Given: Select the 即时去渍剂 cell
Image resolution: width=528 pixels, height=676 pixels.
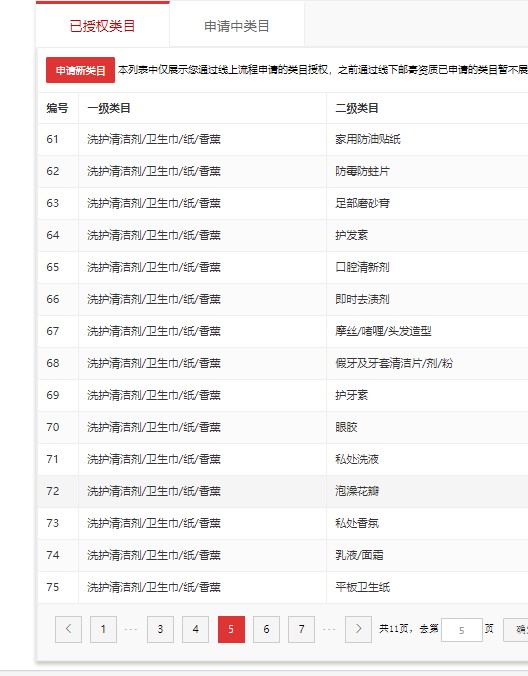Looking at the screenshot, I should (x=362, y=299).
